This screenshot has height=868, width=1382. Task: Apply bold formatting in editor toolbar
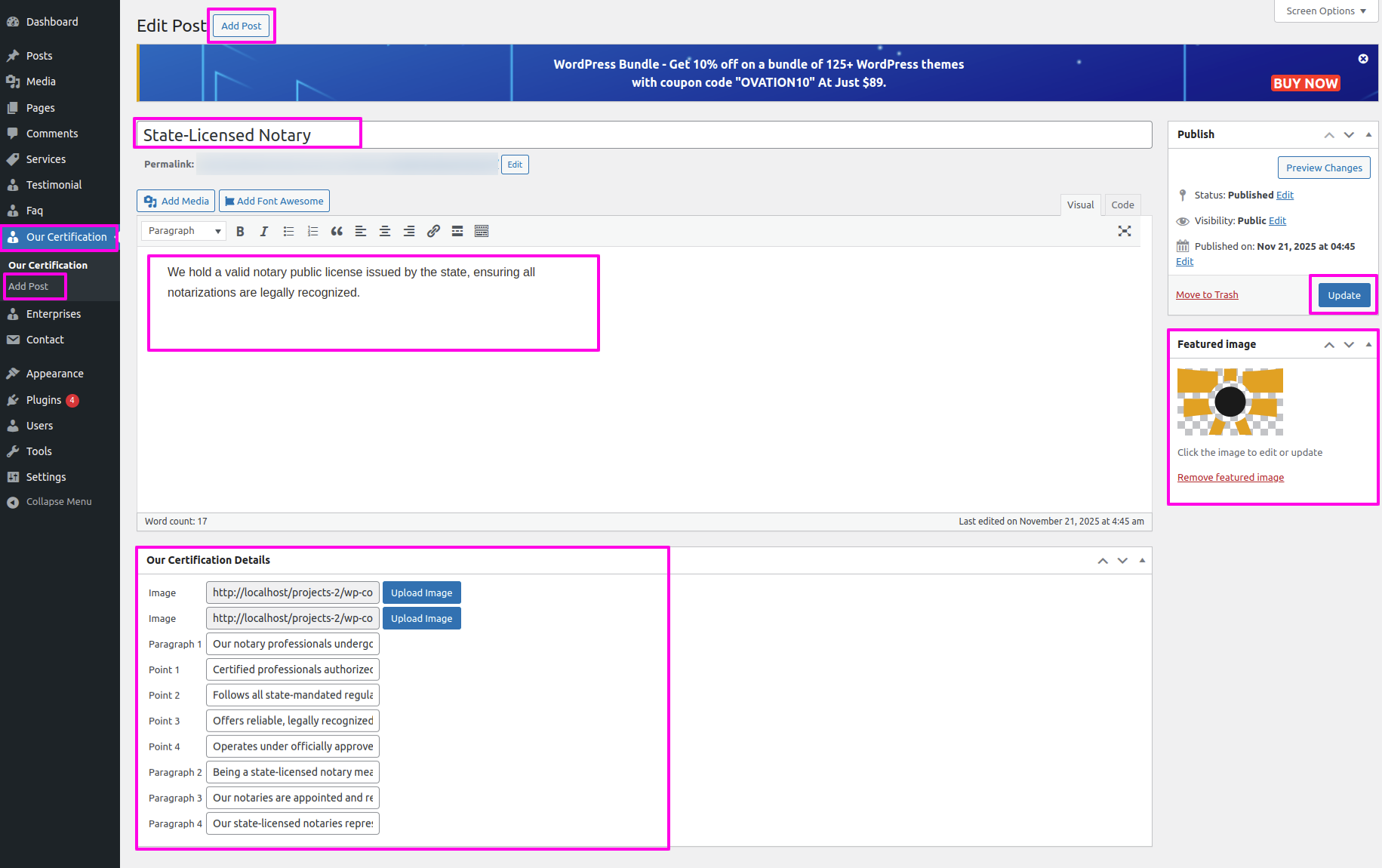240,232
